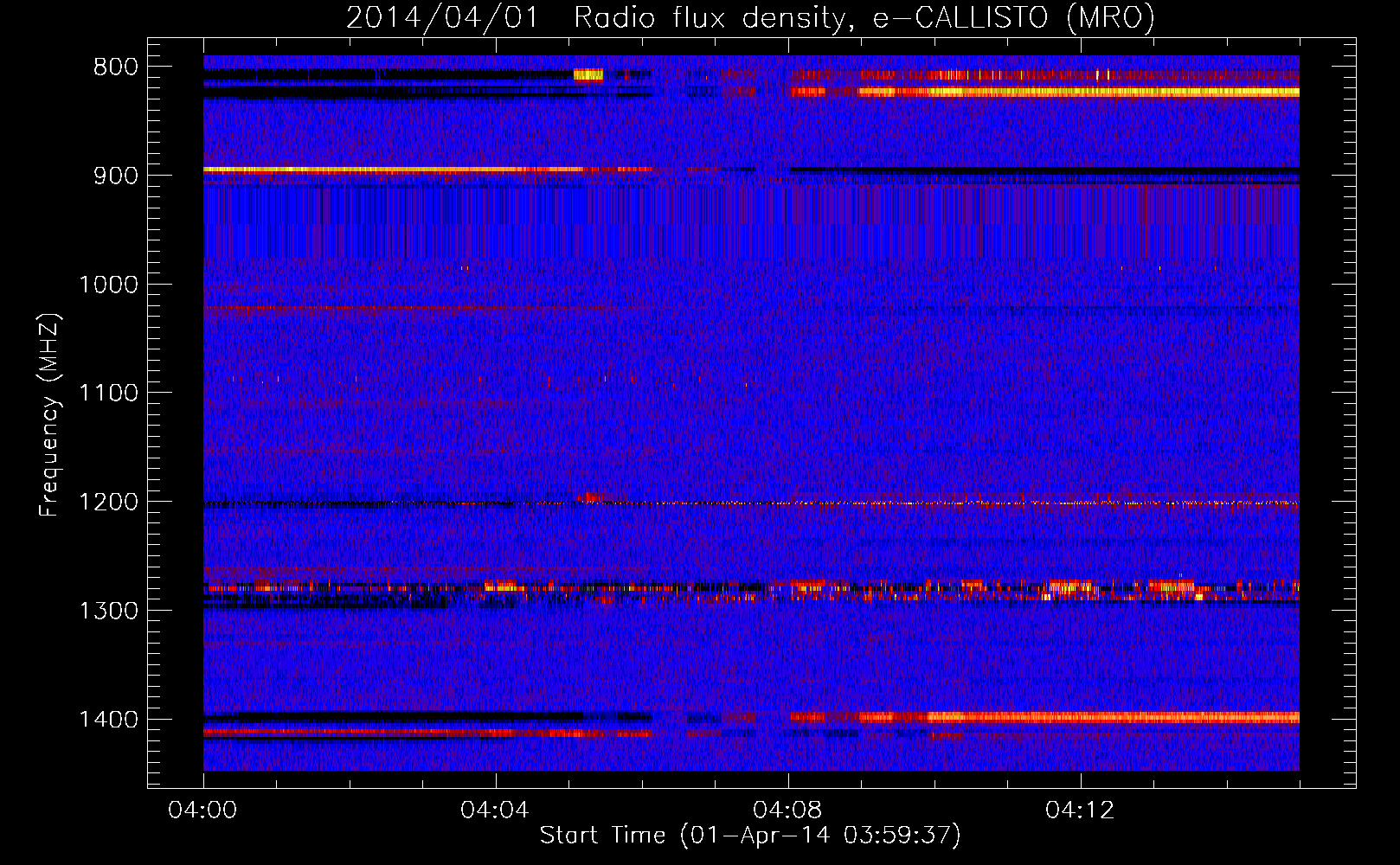1400x865 pixels.
Task: Click the 04:08 time tick label
Action: coord(787,811)
